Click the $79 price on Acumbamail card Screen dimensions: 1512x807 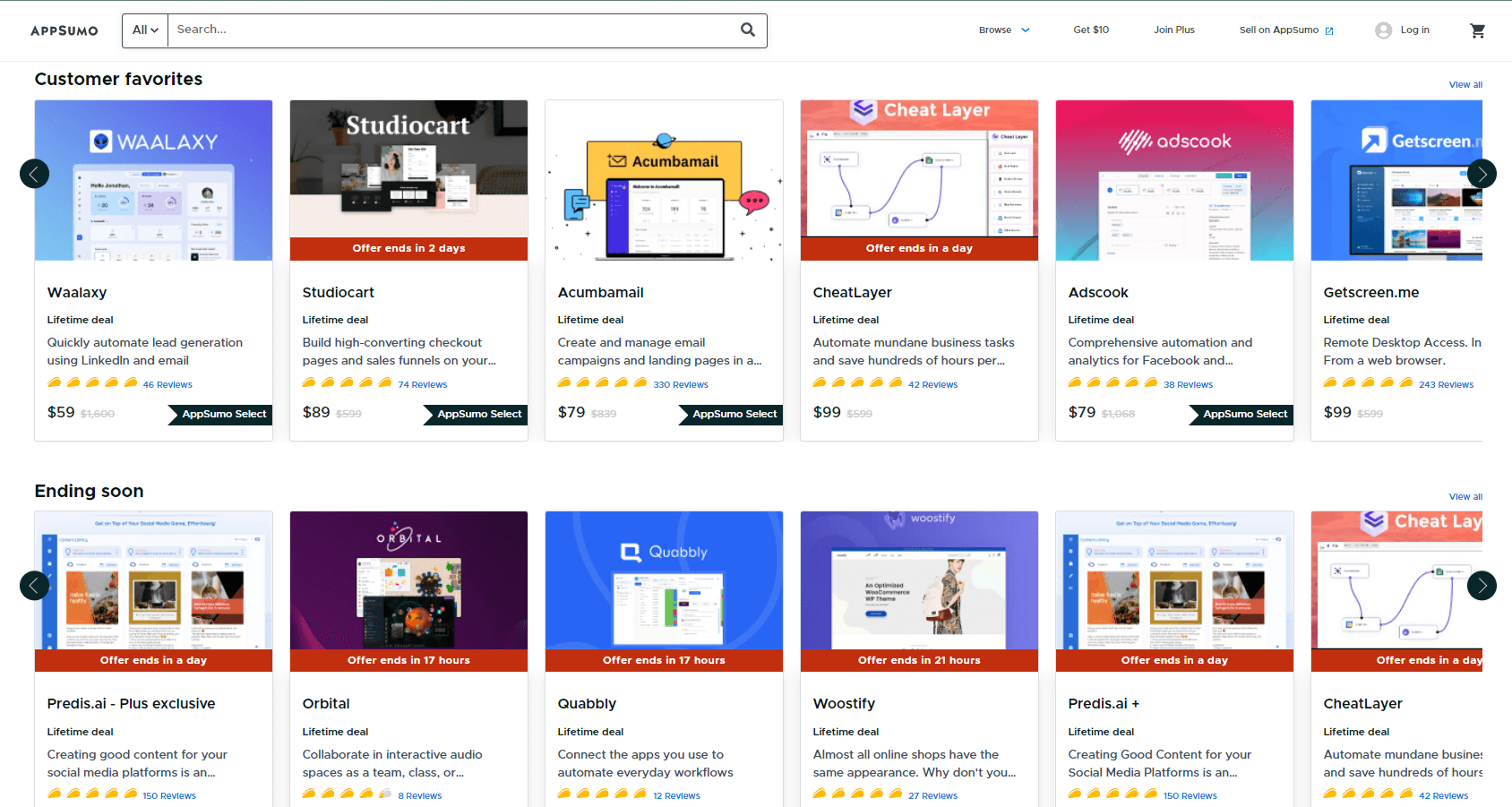pyautogui.click(x=571, y=413)
